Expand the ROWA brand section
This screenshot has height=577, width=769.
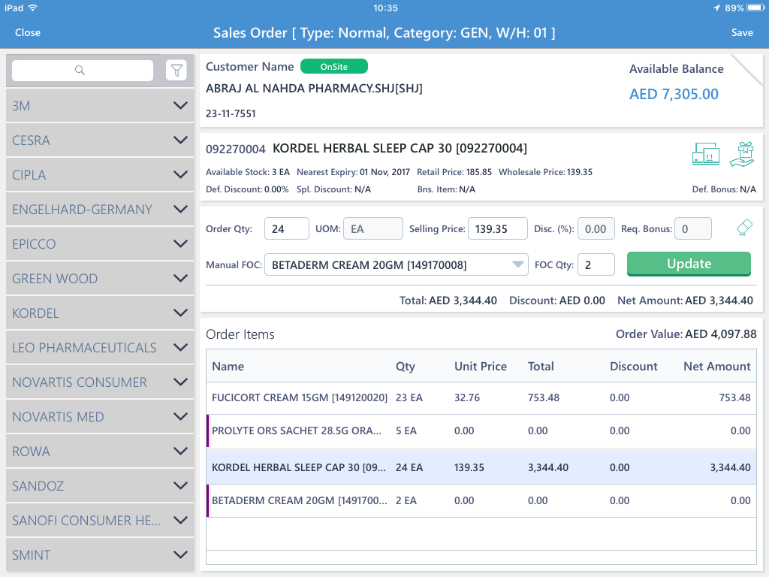100,451
